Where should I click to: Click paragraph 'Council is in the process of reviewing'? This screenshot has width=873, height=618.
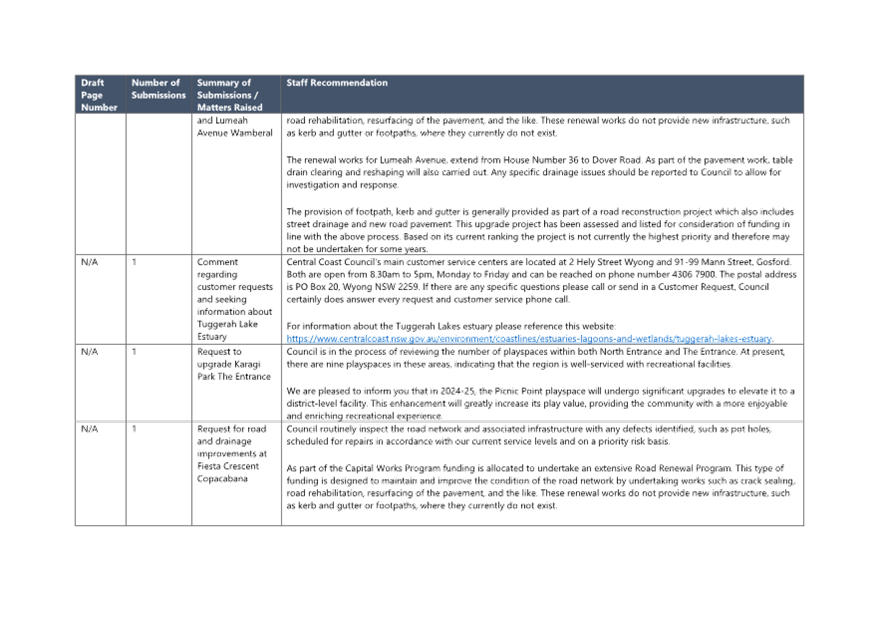click(536, 358)
